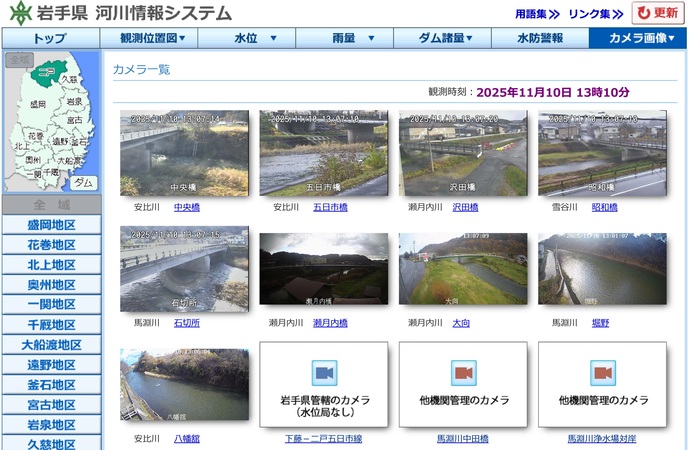Image resolution: width=690 pixels, height=450 pixels.
Task: Open the 大向 camera thumbnail
Action: (463, 269)
